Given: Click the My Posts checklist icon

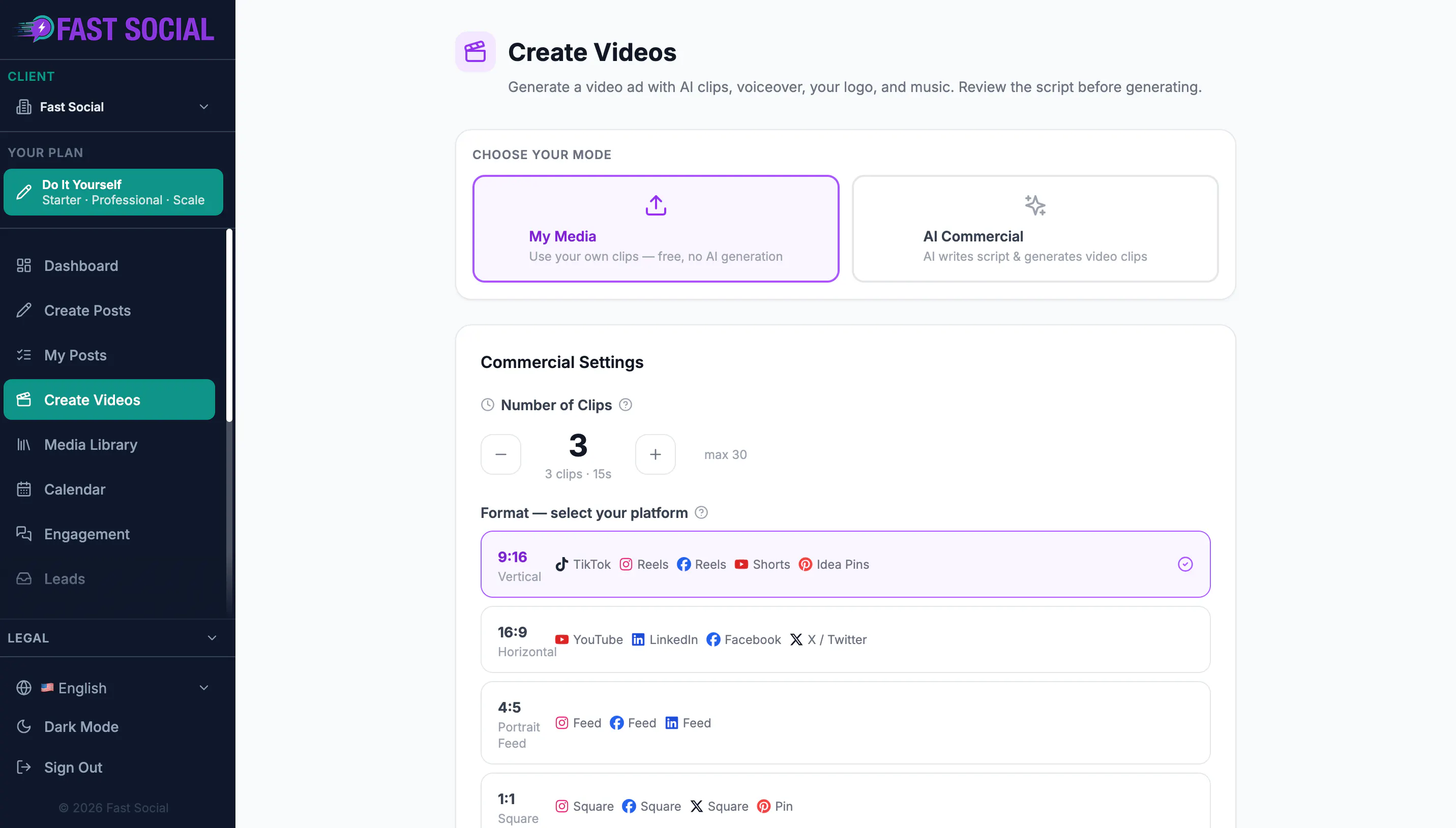Looking at the screenshot, I should tap(24, 355).
